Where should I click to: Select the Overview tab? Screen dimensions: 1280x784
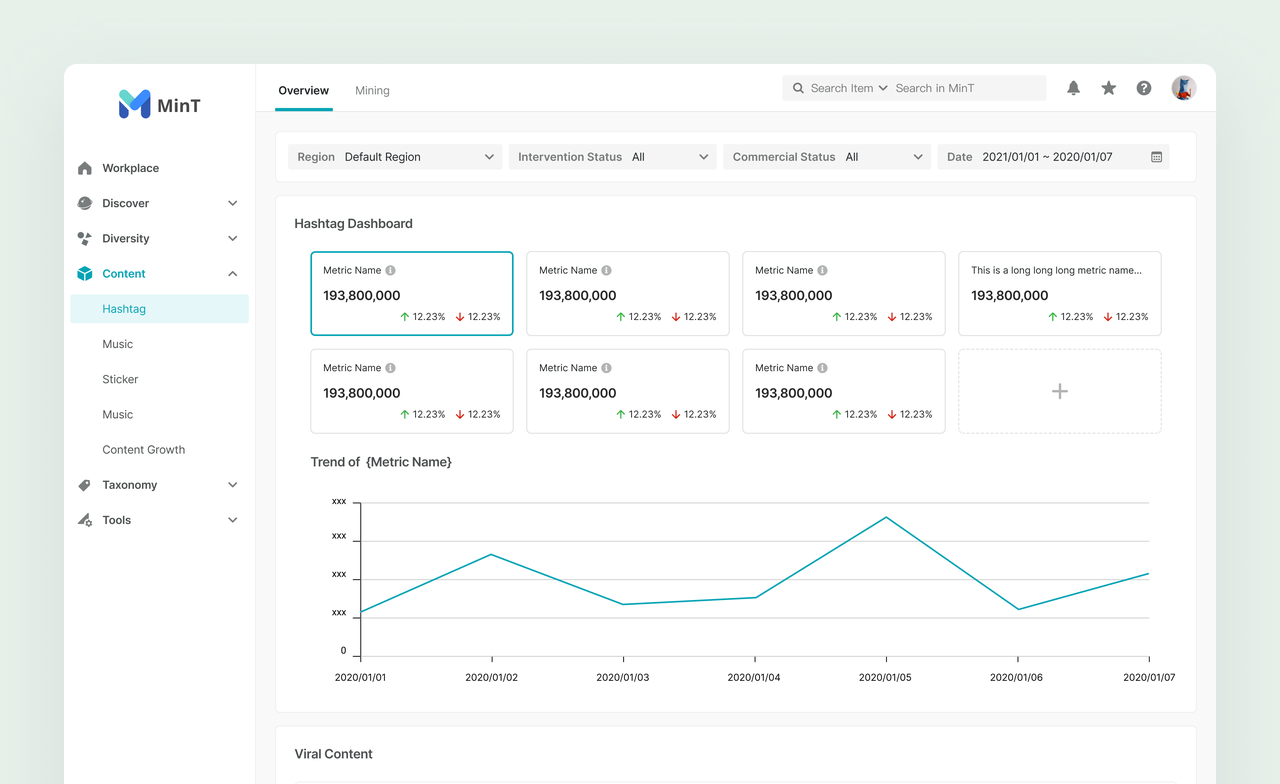point(304,90)
